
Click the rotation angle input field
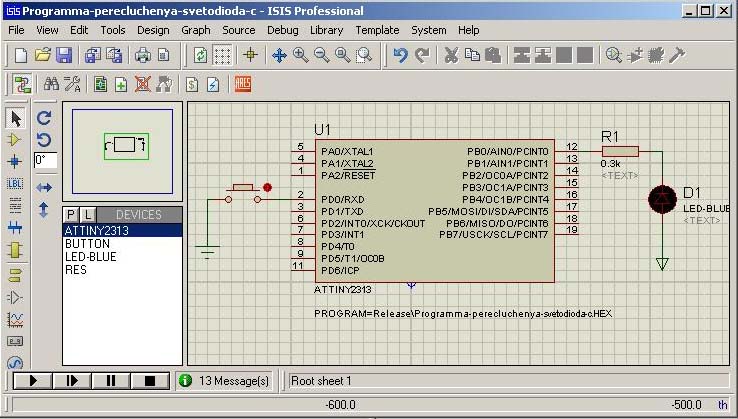click(46, 160)
